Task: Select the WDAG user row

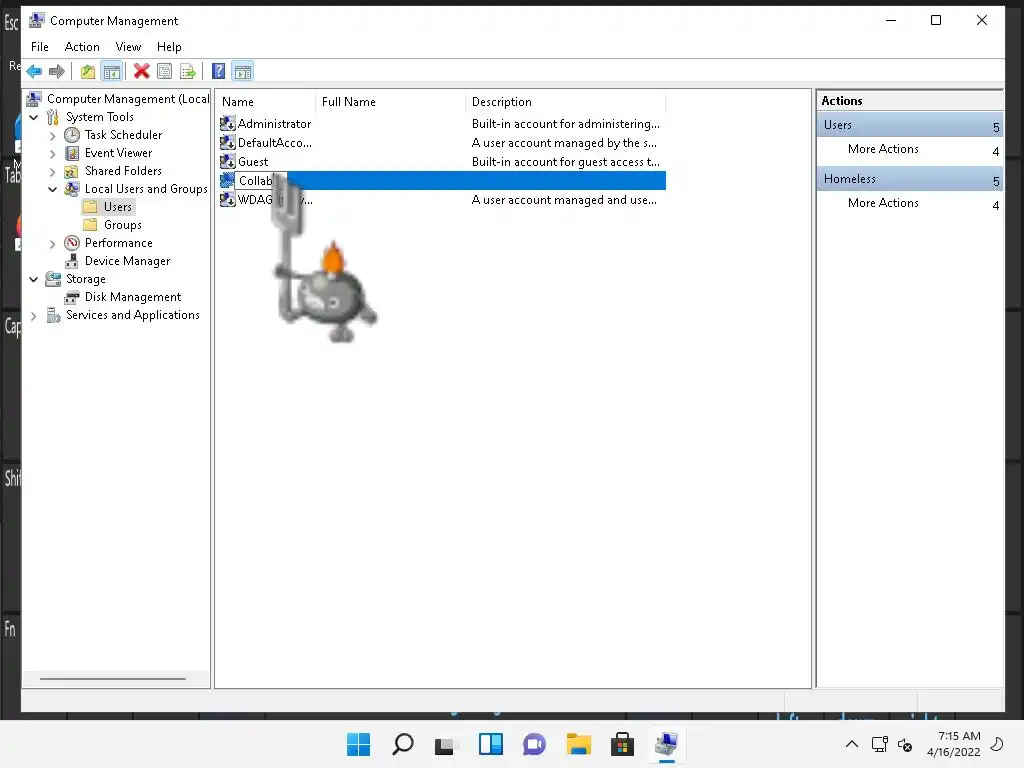Action: point(443,200)
